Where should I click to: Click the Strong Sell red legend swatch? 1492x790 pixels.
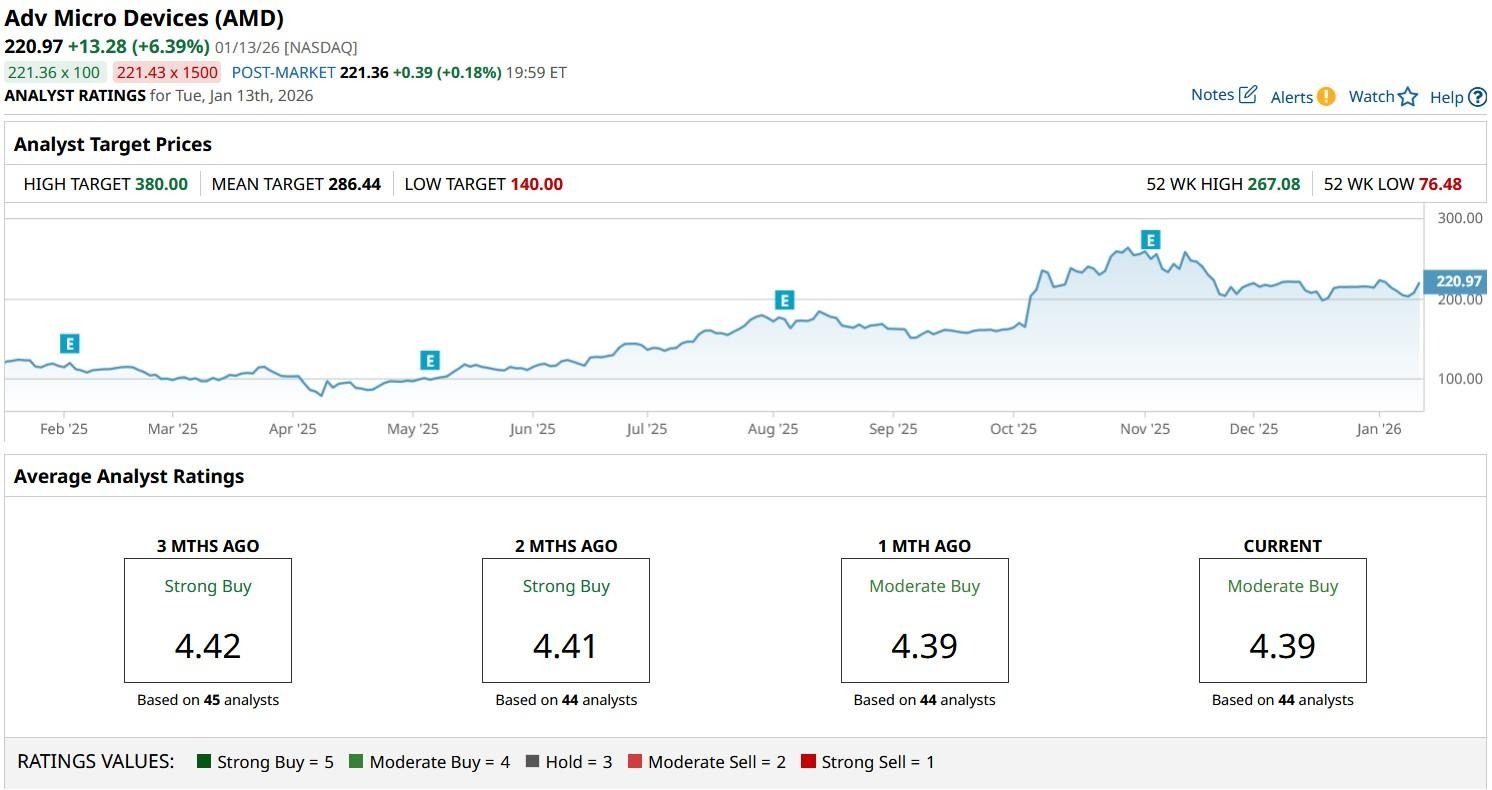(808, 762)
